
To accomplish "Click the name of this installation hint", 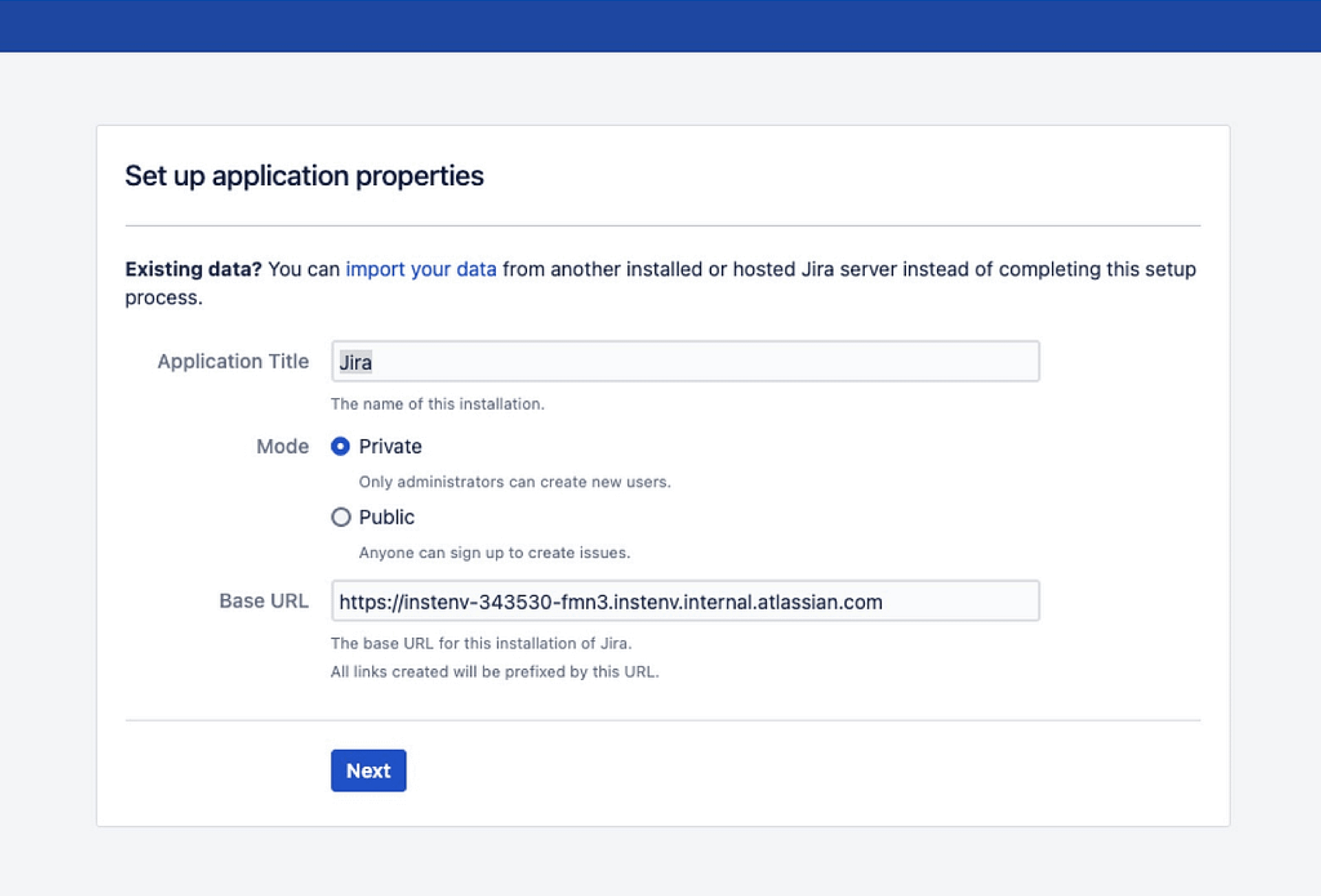I will (436, 404).
